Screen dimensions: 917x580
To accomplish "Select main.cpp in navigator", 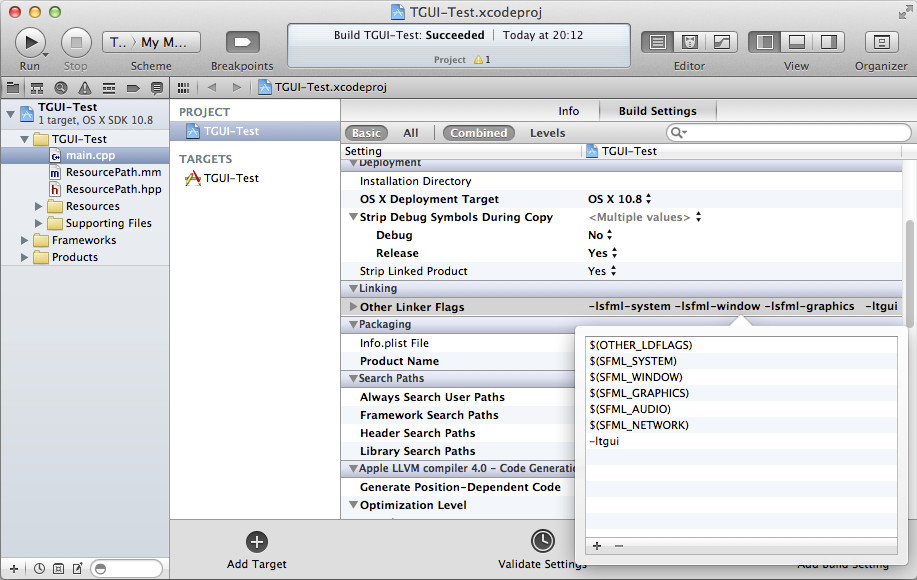I will click(85, 156).
